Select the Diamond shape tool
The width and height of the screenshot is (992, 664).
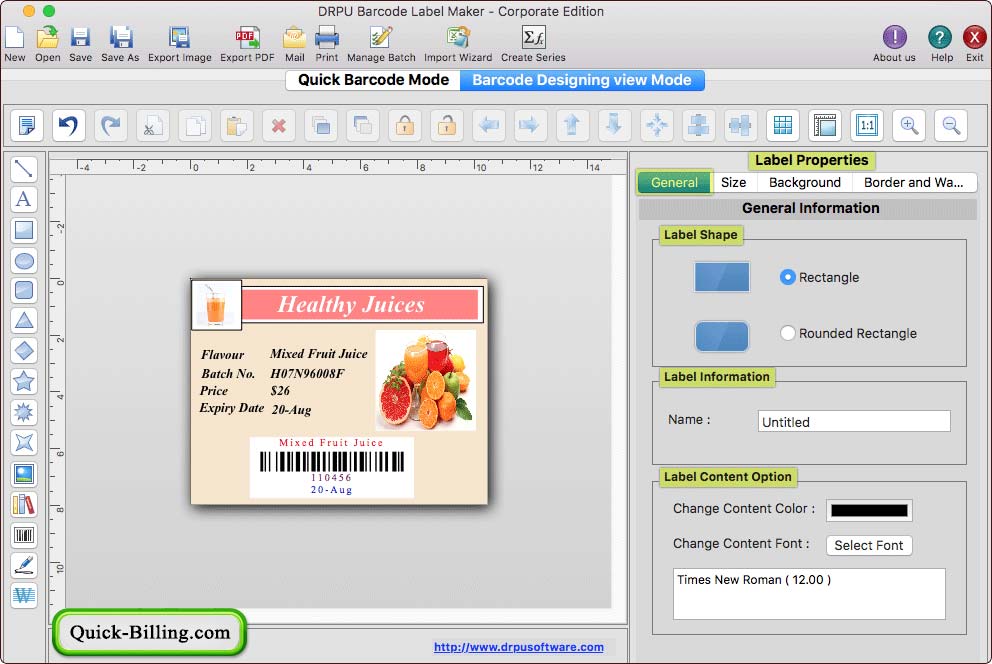pyautogui.click(x=24, y=351)
